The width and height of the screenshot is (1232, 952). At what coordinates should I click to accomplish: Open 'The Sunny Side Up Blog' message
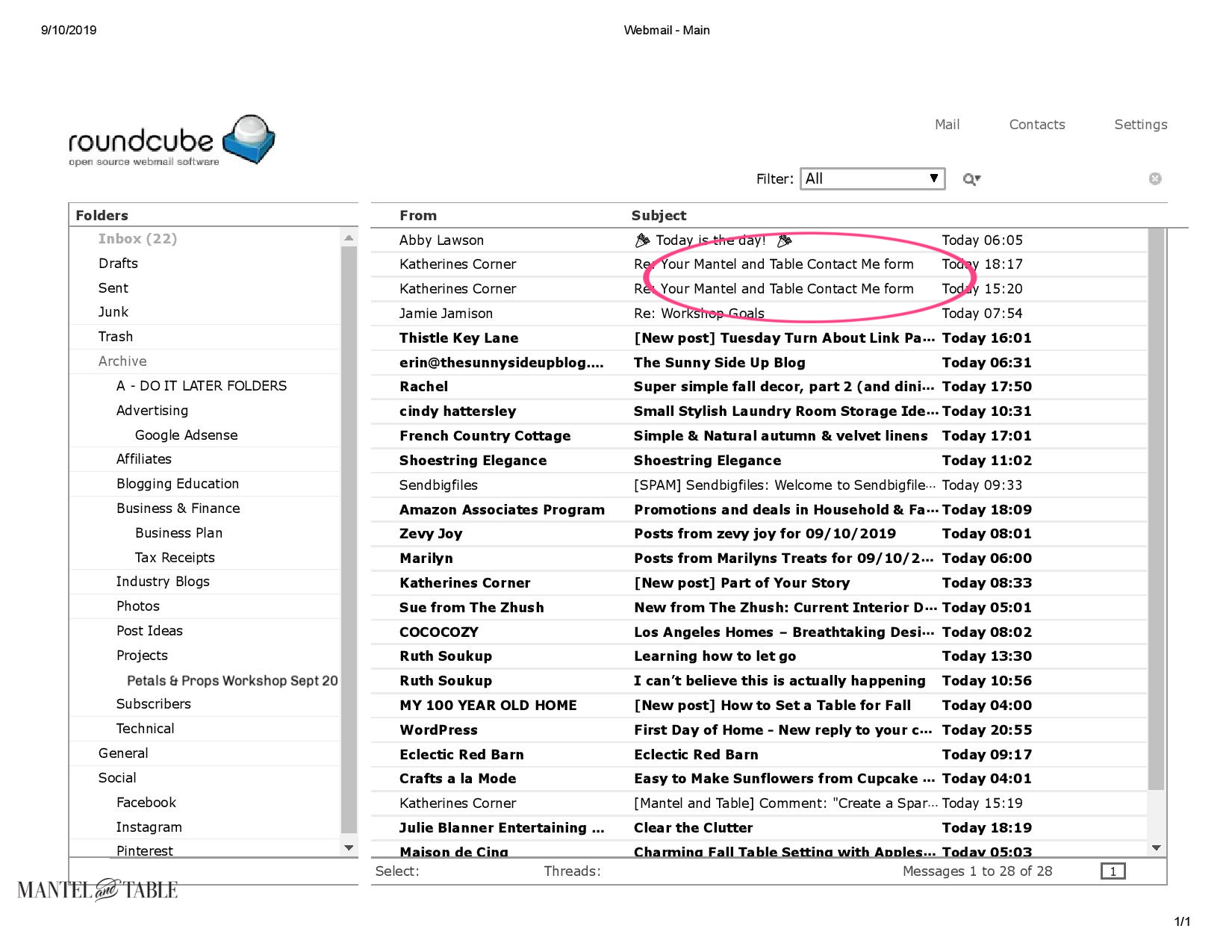click(759, 363)
